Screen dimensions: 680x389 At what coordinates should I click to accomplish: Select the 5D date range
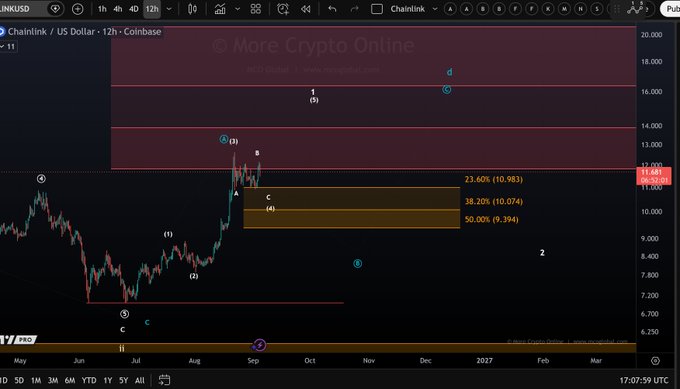[19, 380]
